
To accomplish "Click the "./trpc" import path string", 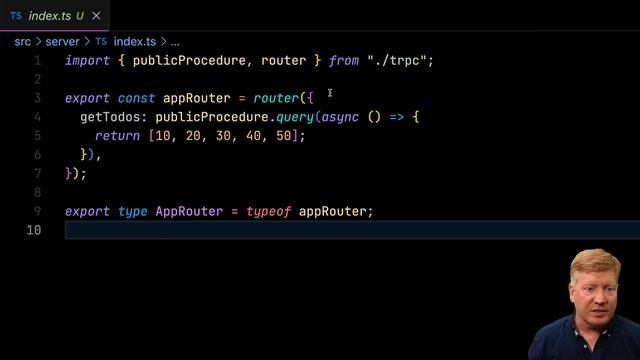I will point(397,61).
